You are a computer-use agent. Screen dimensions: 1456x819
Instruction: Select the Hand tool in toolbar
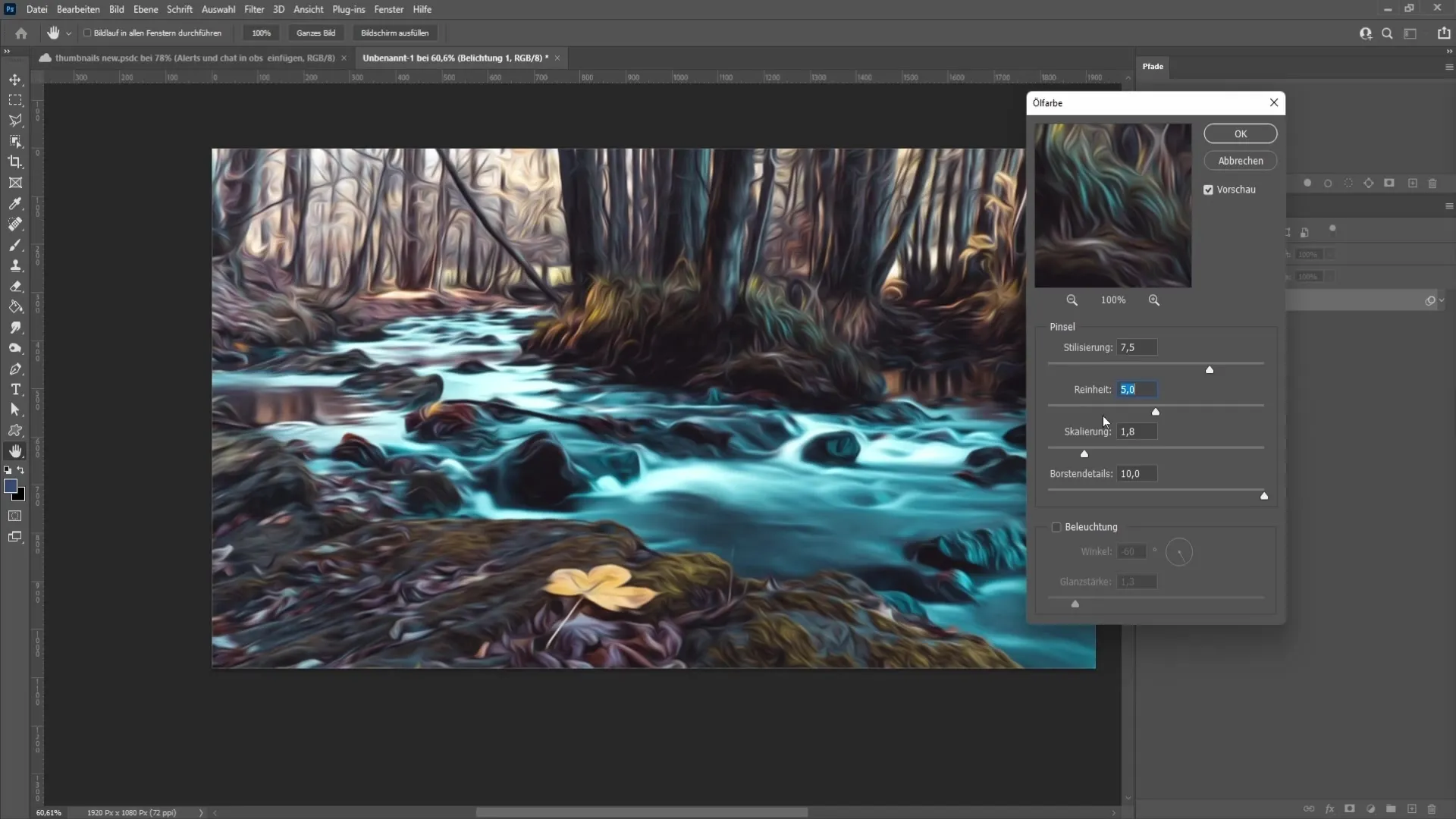click(x=15, y=451)
